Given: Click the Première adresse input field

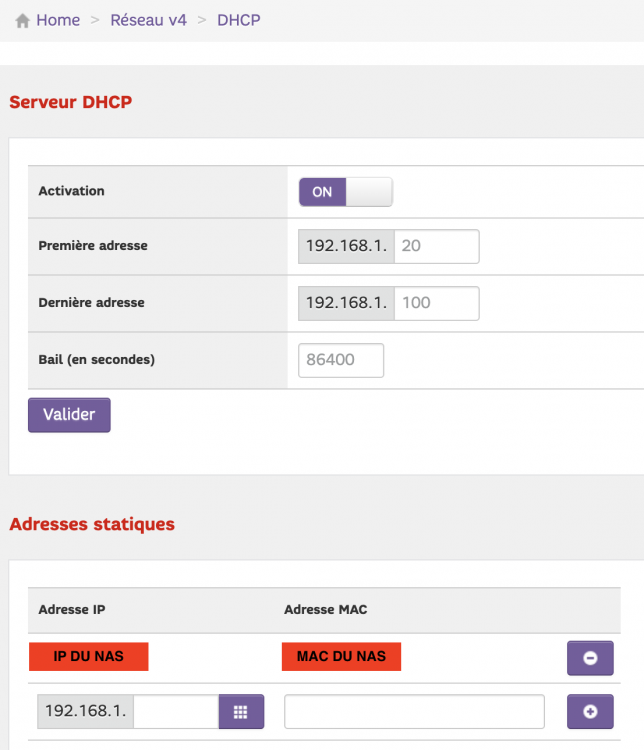Looking at the screenshot, I should point(436,246).
